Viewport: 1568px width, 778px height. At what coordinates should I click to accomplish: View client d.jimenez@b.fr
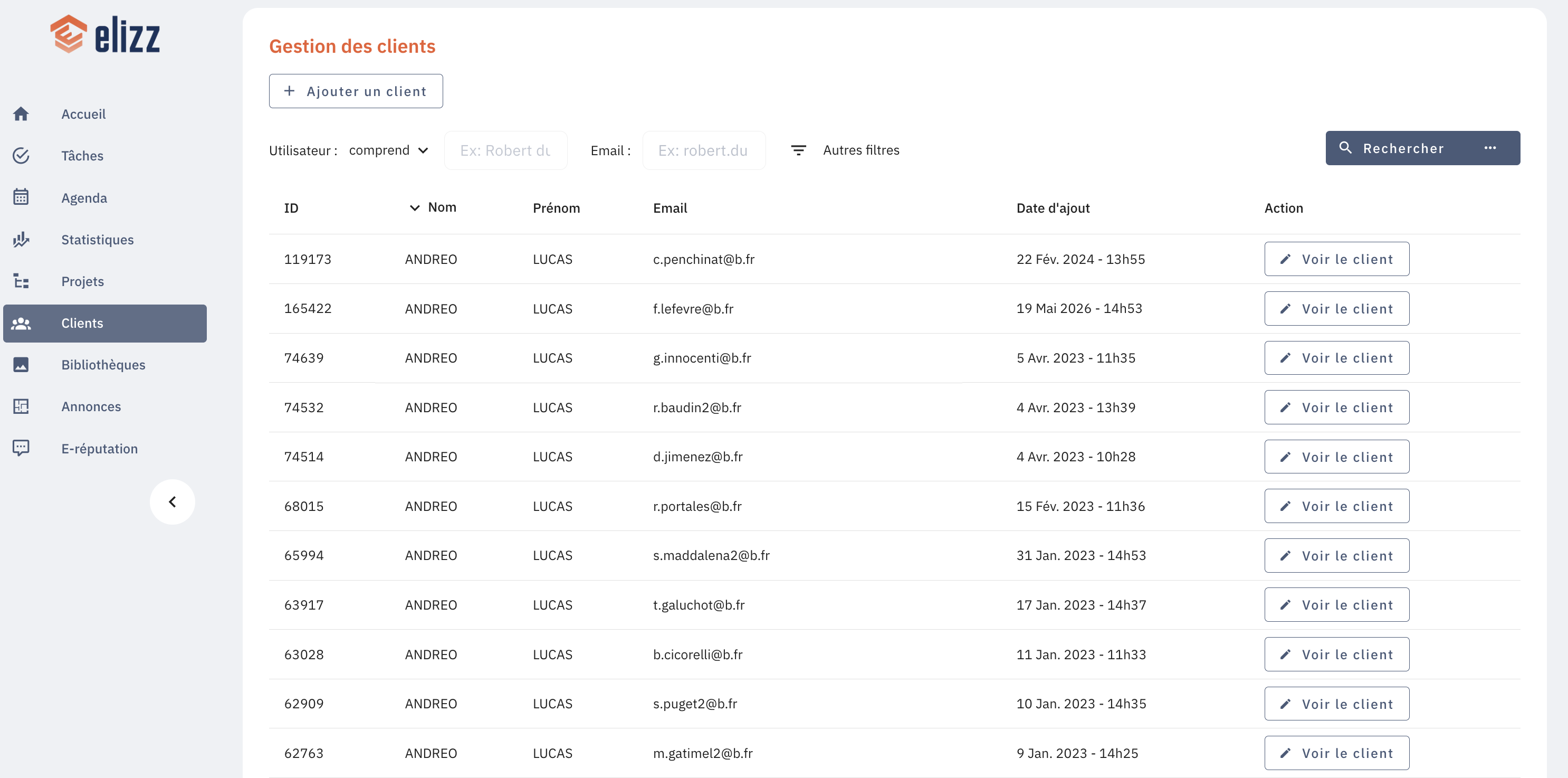(1337, 457)
